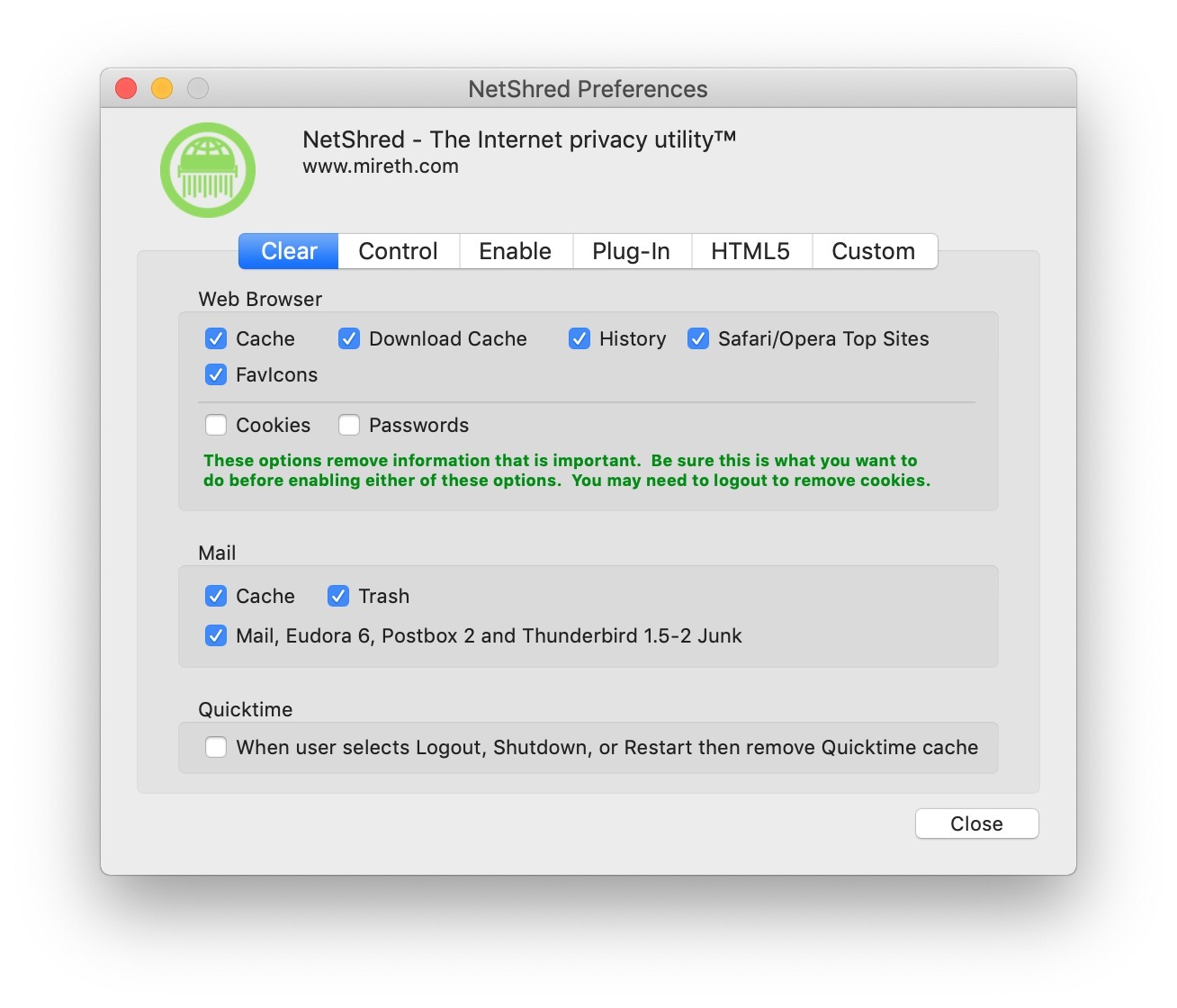The width and height of the screenshot is (1177, 1008).
Task: Enable the Cookies checkbox
Action: tap(216, 424)
